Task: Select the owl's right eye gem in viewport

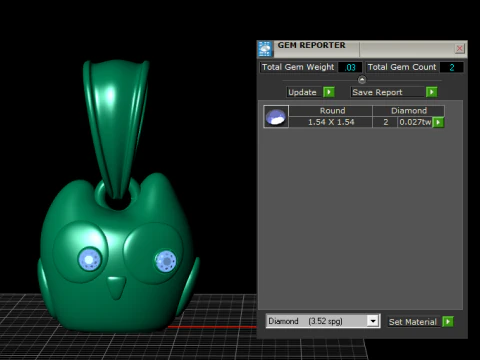Action: (166, 261)
